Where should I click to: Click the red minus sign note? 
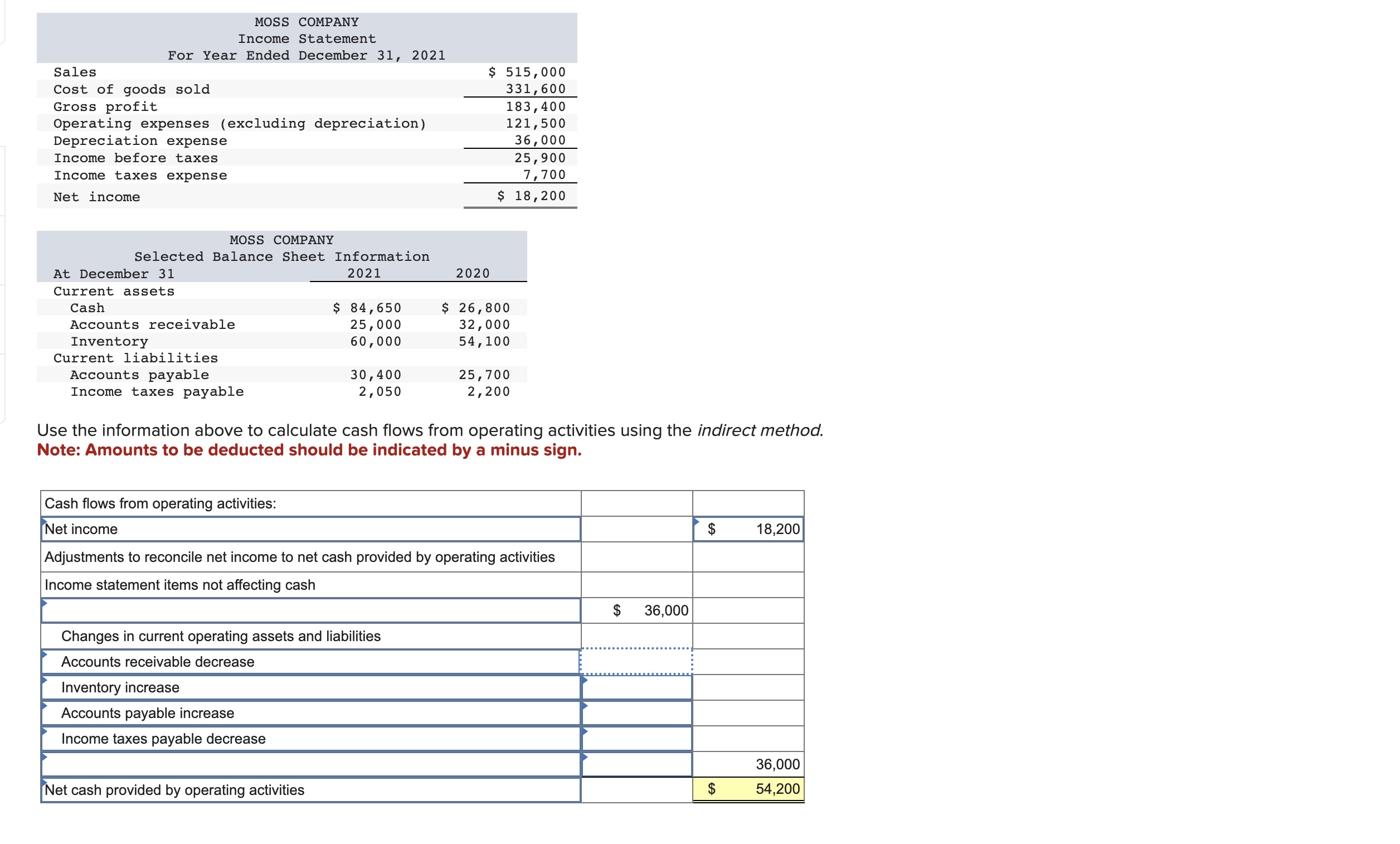[x=309, y=449]
